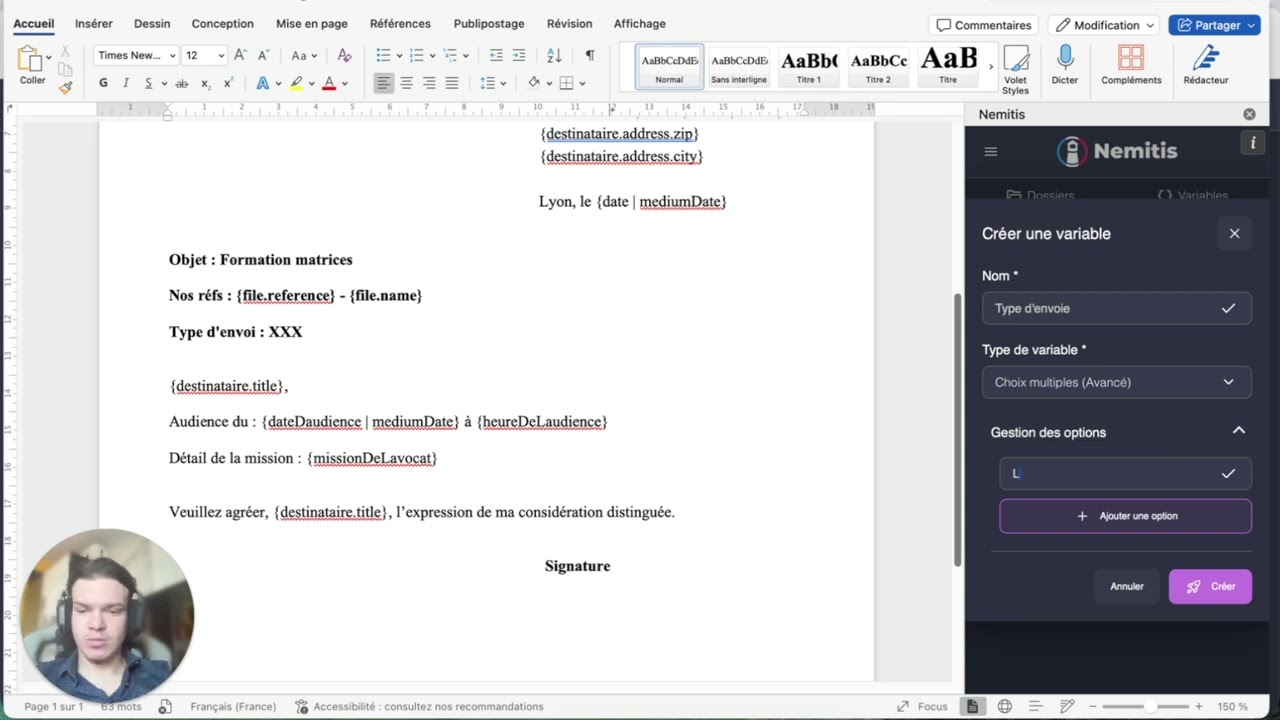Sort text with the A-Z icon
1280x720 pixels.
554,55
